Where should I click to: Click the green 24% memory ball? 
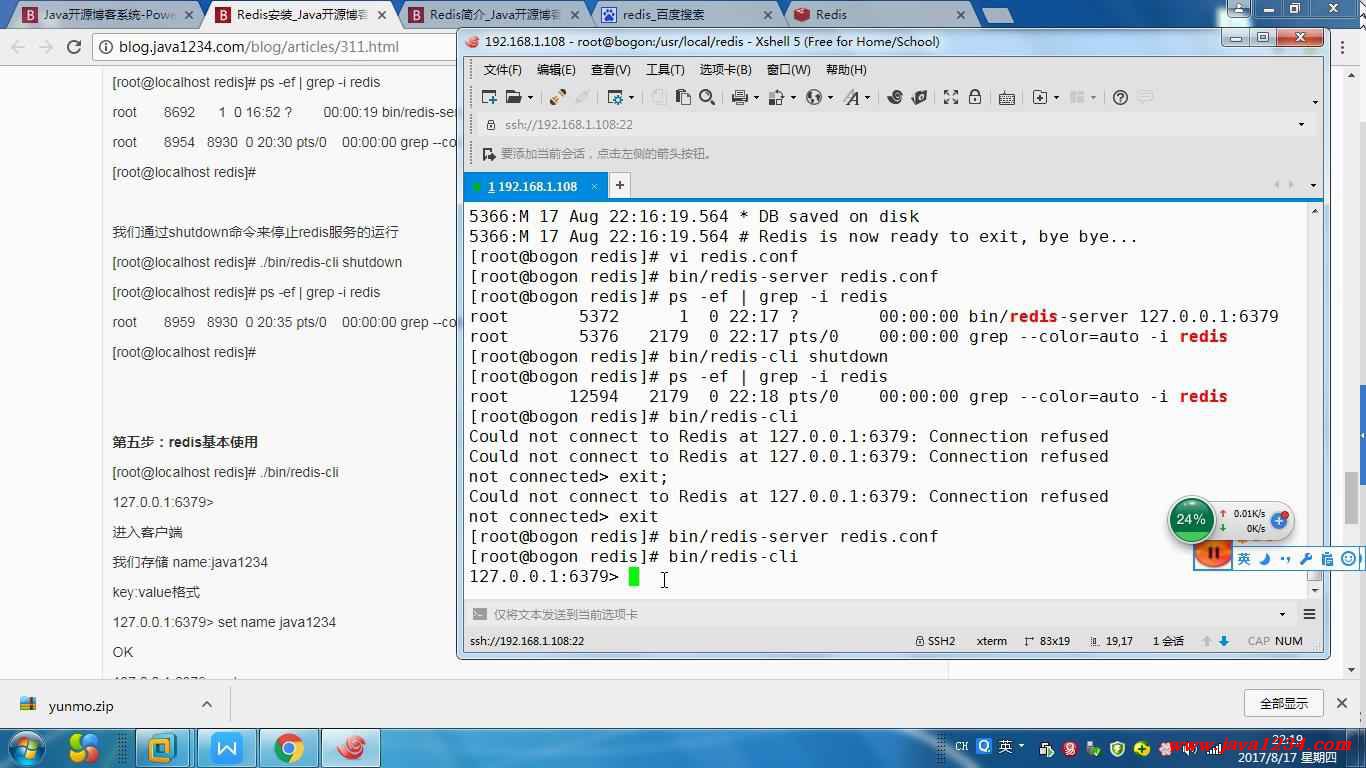(1190, 519)
